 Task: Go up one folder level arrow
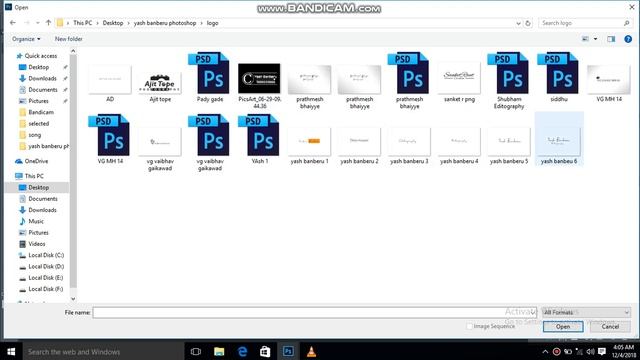49,23
